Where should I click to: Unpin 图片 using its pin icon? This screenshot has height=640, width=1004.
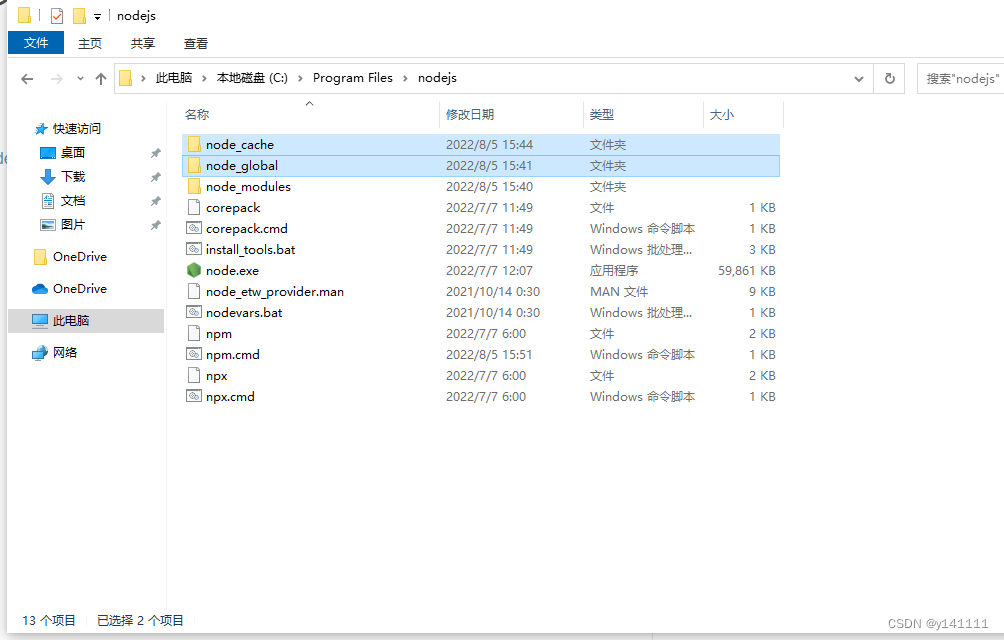[156, 225]
